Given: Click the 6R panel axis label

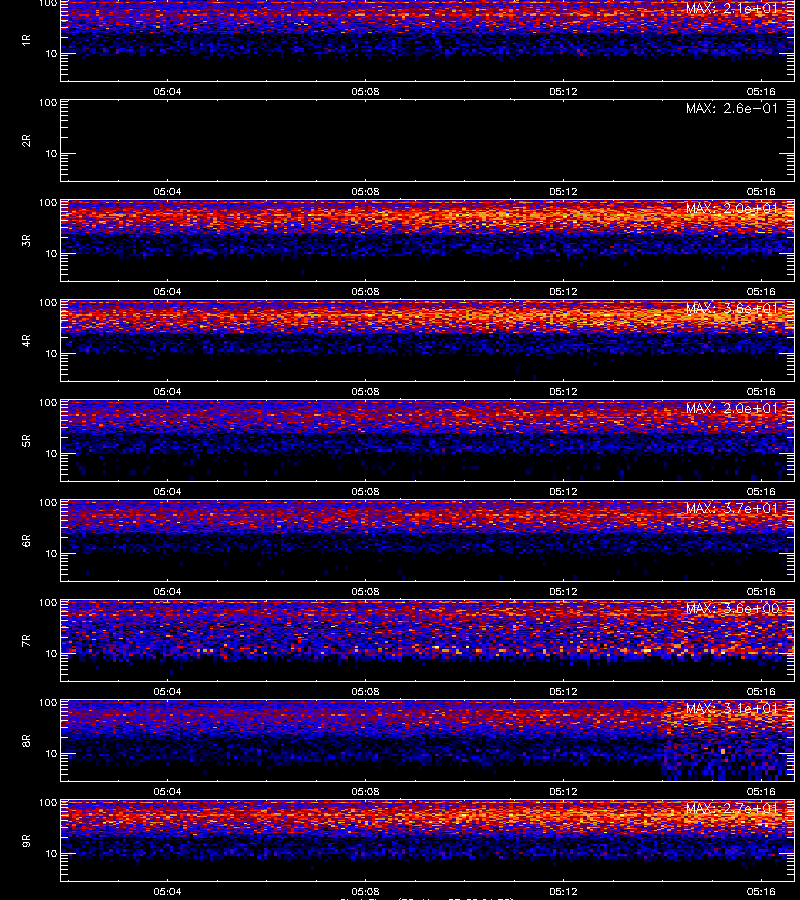Looking at the screenshot, I should (x=26, y=540).
